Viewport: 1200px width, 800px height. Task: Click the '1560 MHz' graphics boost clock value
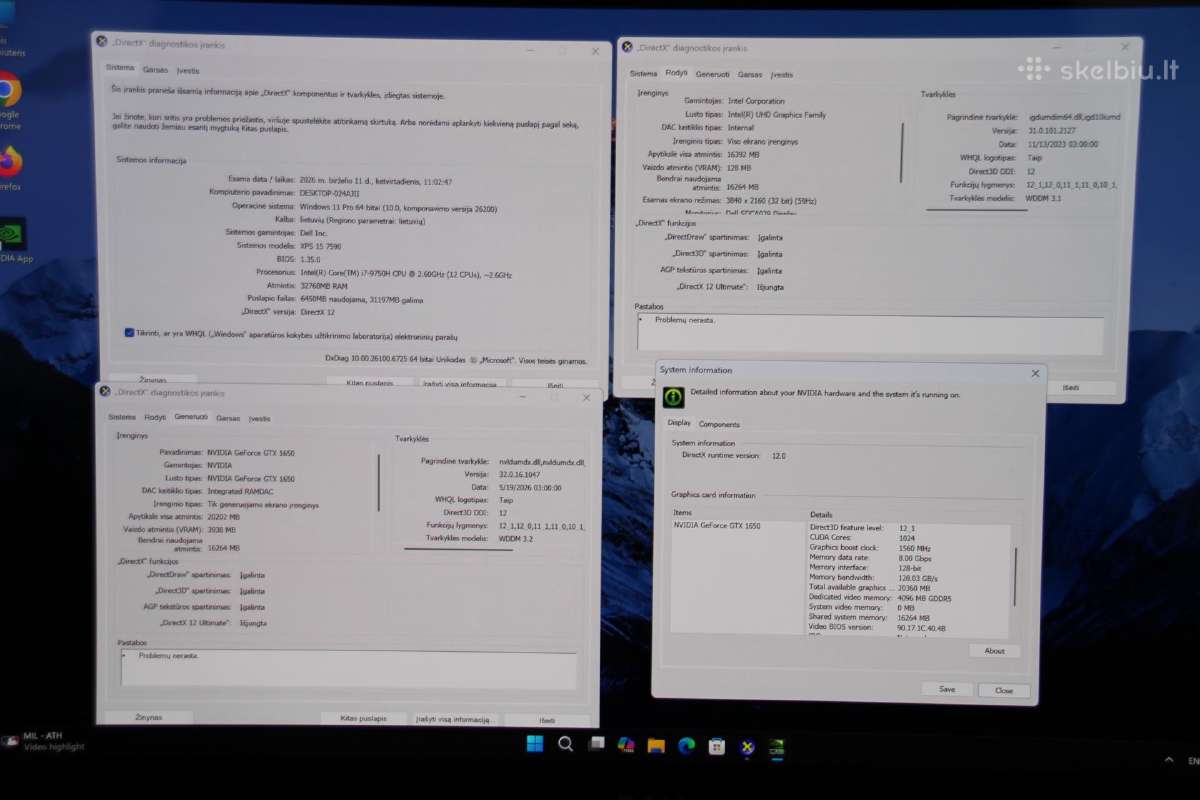pyautogui.click(x=915, y=547)
